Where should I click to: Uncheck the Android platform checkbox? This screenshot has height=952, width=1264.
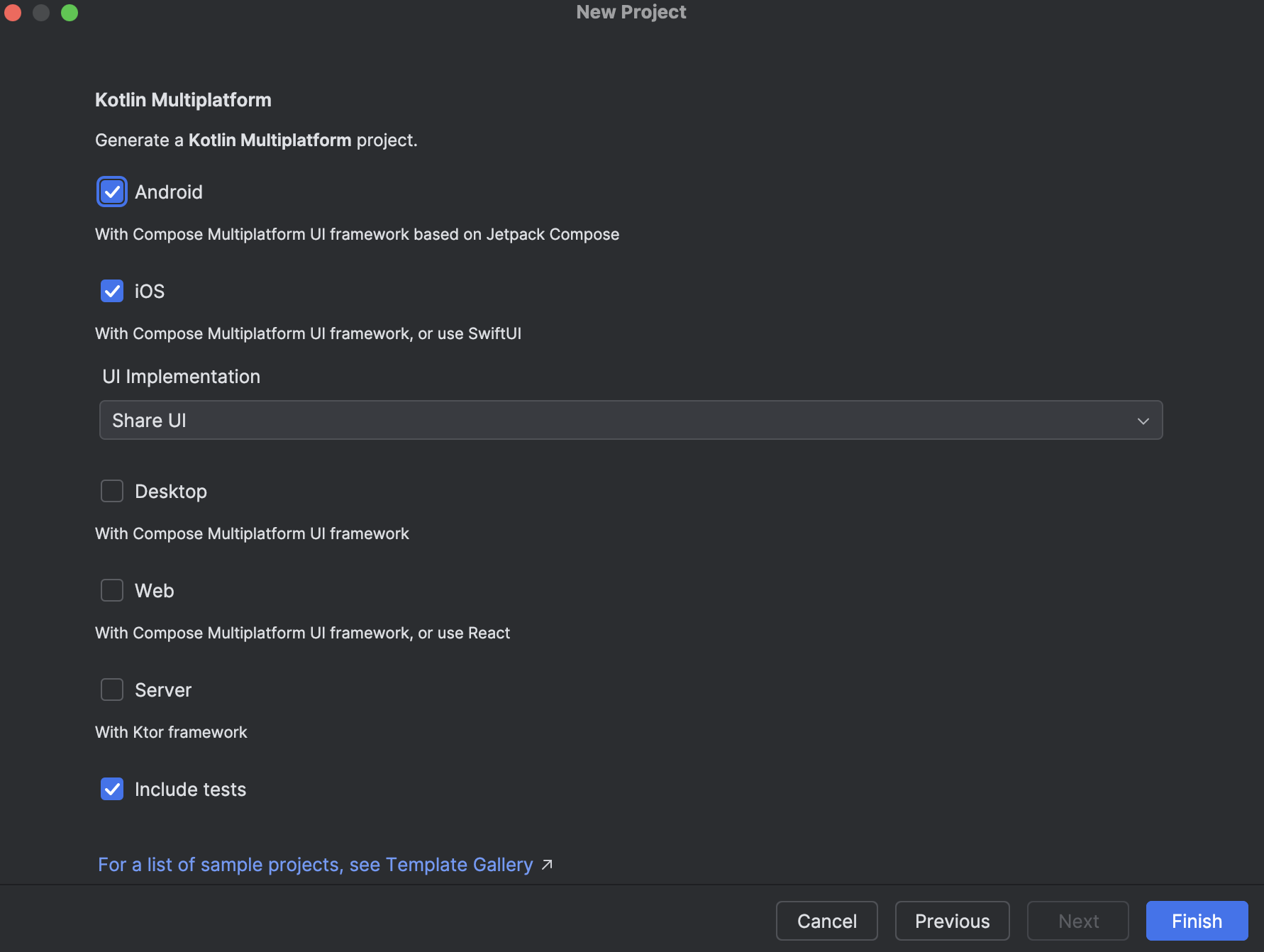[x=112, y=192]
